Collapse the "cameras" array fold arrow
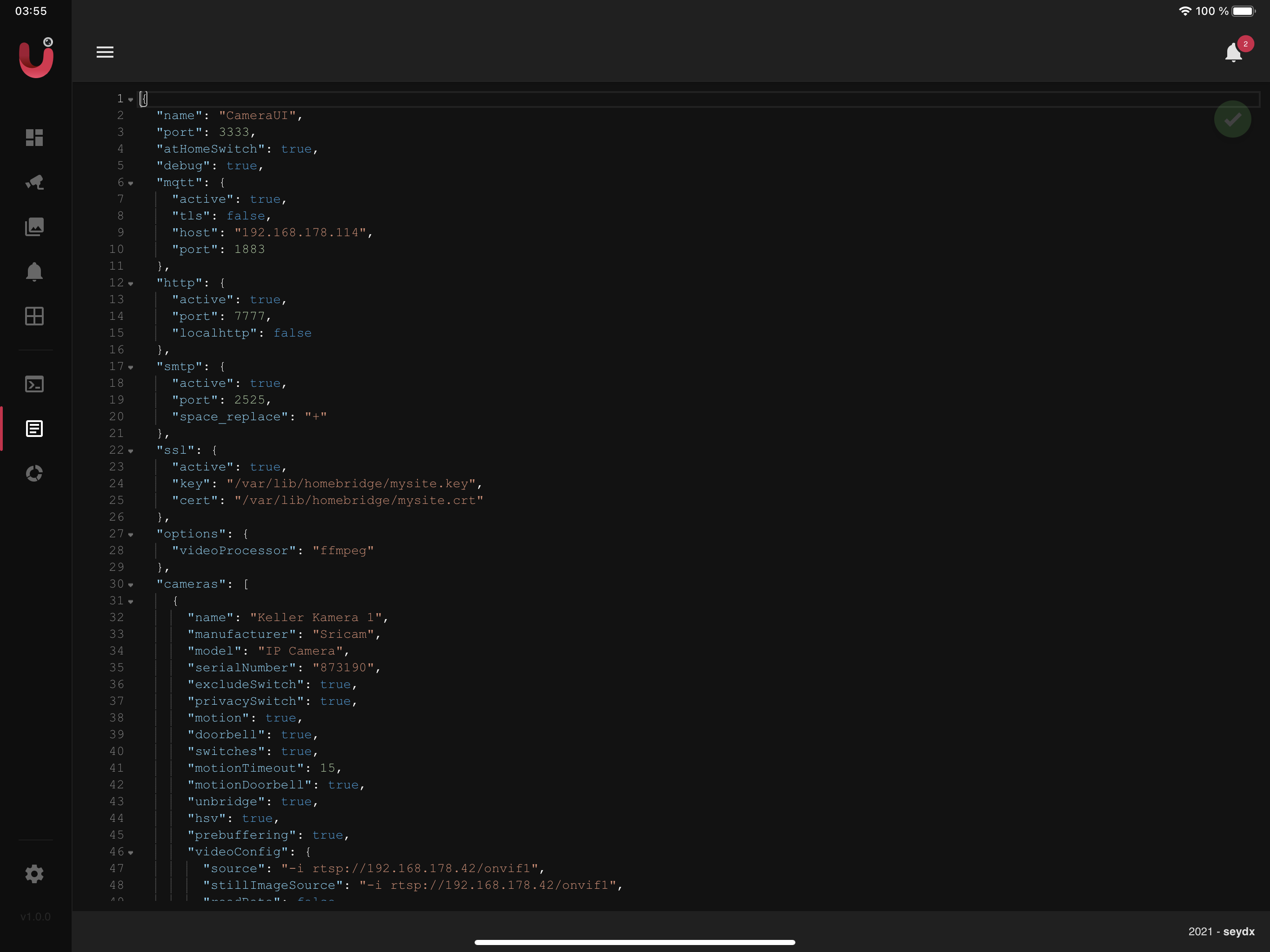Screen dimensions: 1270x952 (131, 584)
